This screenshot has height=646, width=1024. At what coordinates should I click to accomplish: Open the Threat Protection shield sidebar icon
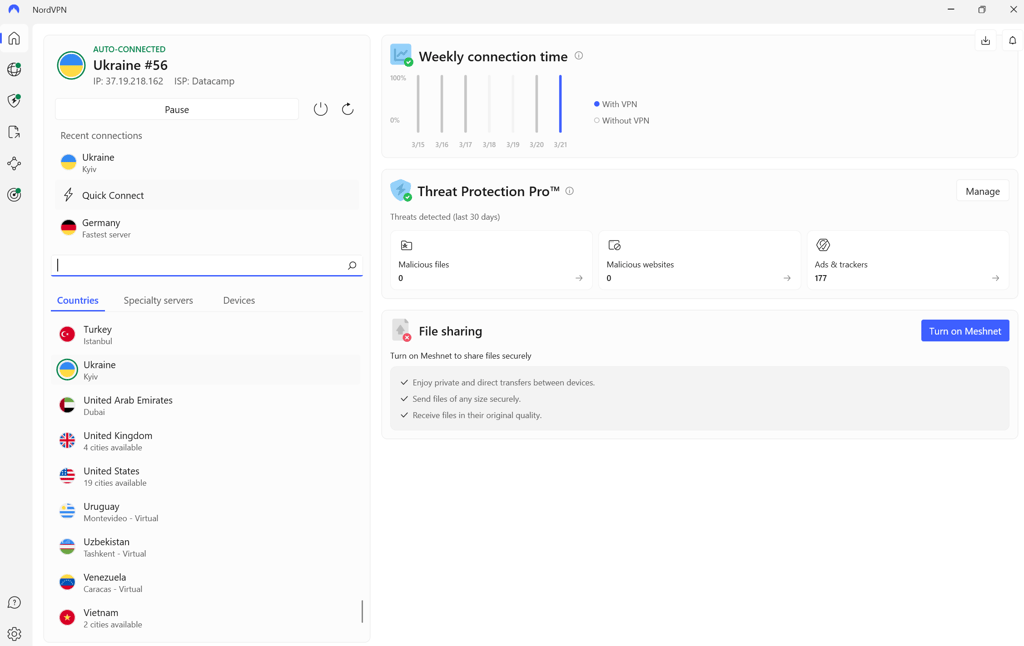pyautogui.click(x=14, y=101)
